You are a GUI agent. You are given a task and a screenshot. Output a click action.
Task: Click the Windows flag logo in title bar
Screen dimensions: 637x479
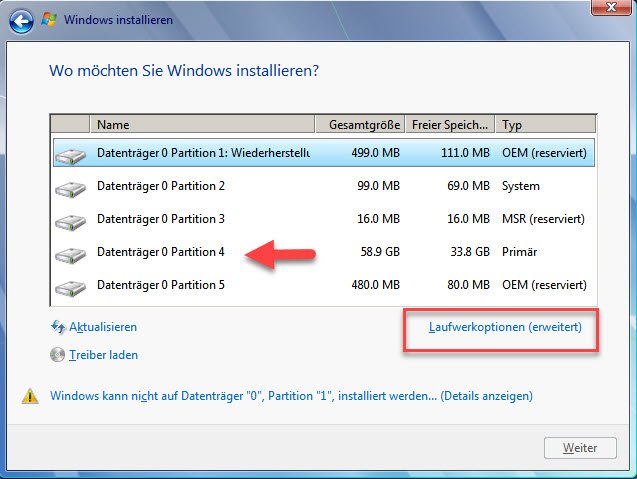click(x=49, y=20)
